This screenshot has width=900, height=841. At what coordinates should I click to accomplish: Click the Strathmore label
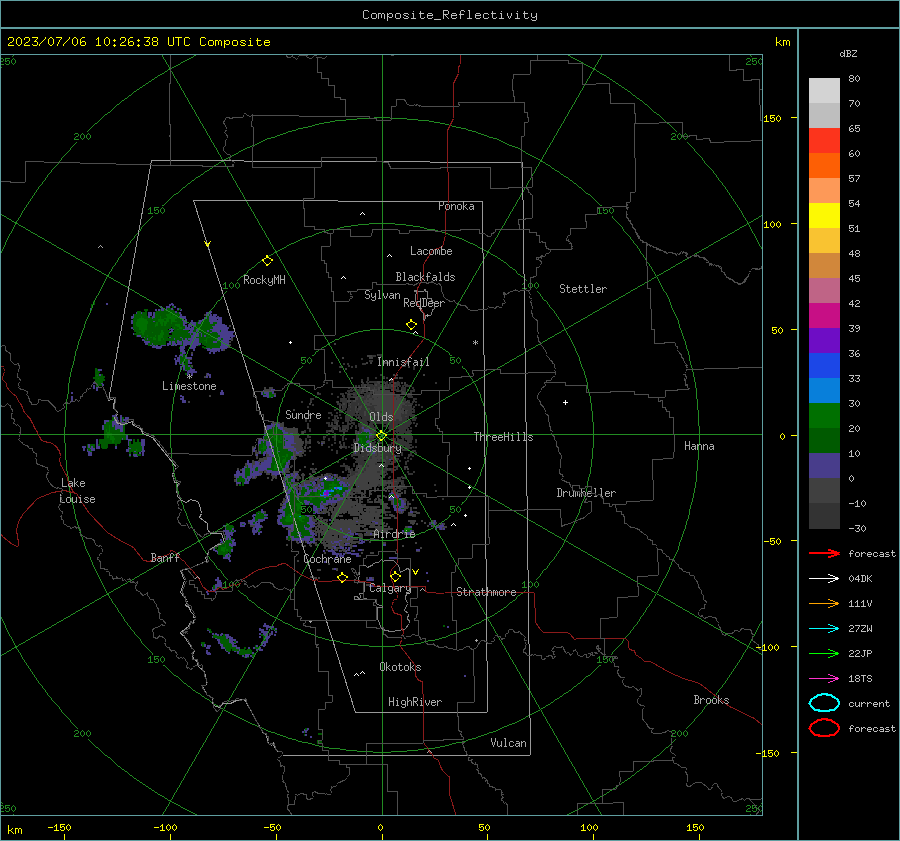pyautogui.click(x=486, y=592)
